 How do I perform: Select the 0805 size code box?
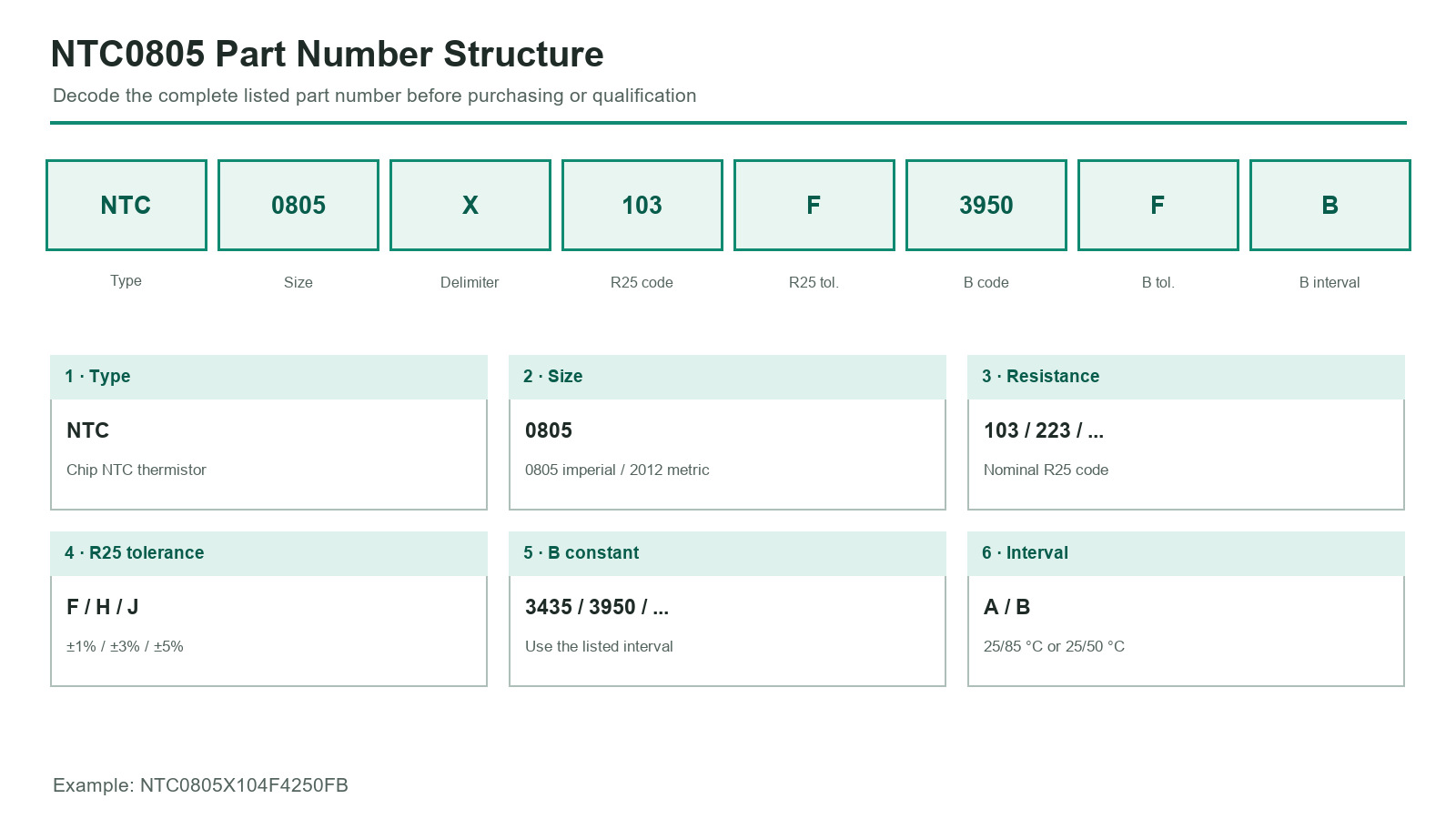point(298,205)
